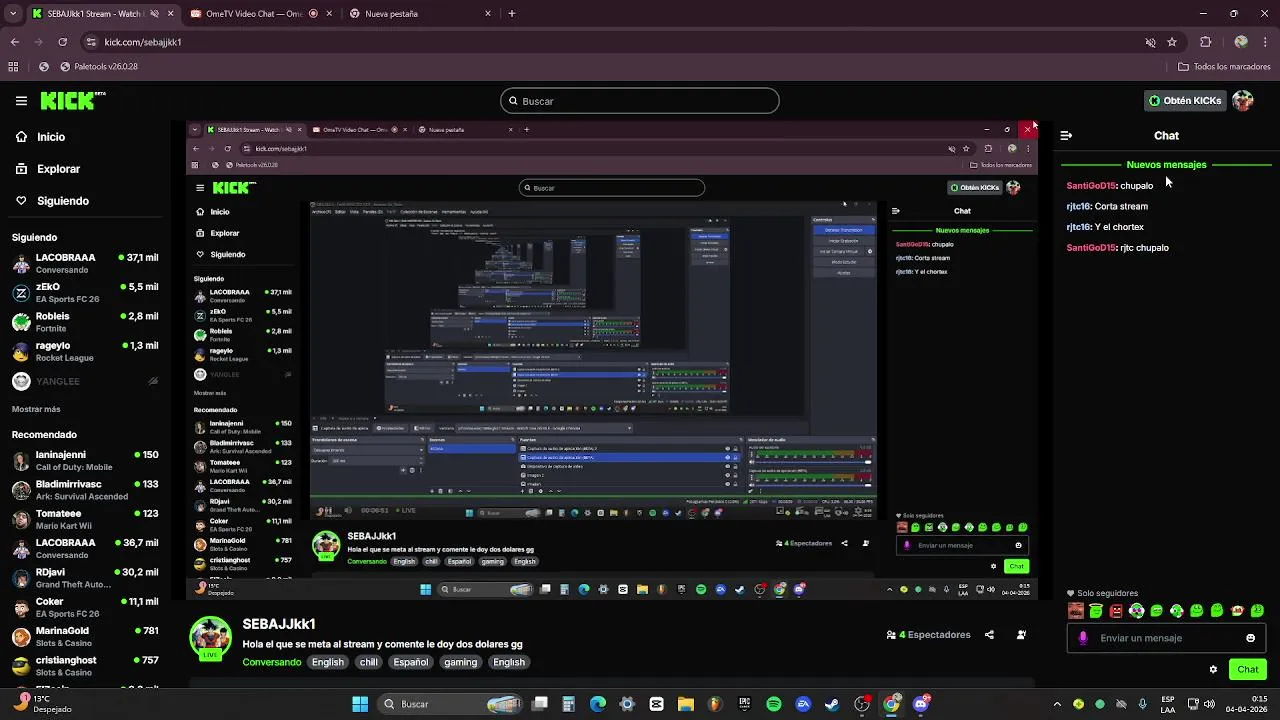The width and height of the screenshot is (1280, 720).
Task: Click the Enviar un mensaje chat input
Action: (1166, 638)
